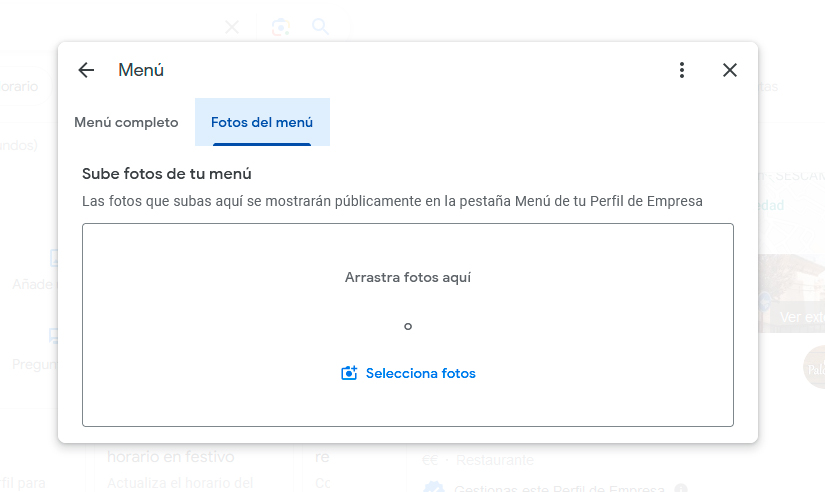Click the Selecciona fotos link

[420, 373]
